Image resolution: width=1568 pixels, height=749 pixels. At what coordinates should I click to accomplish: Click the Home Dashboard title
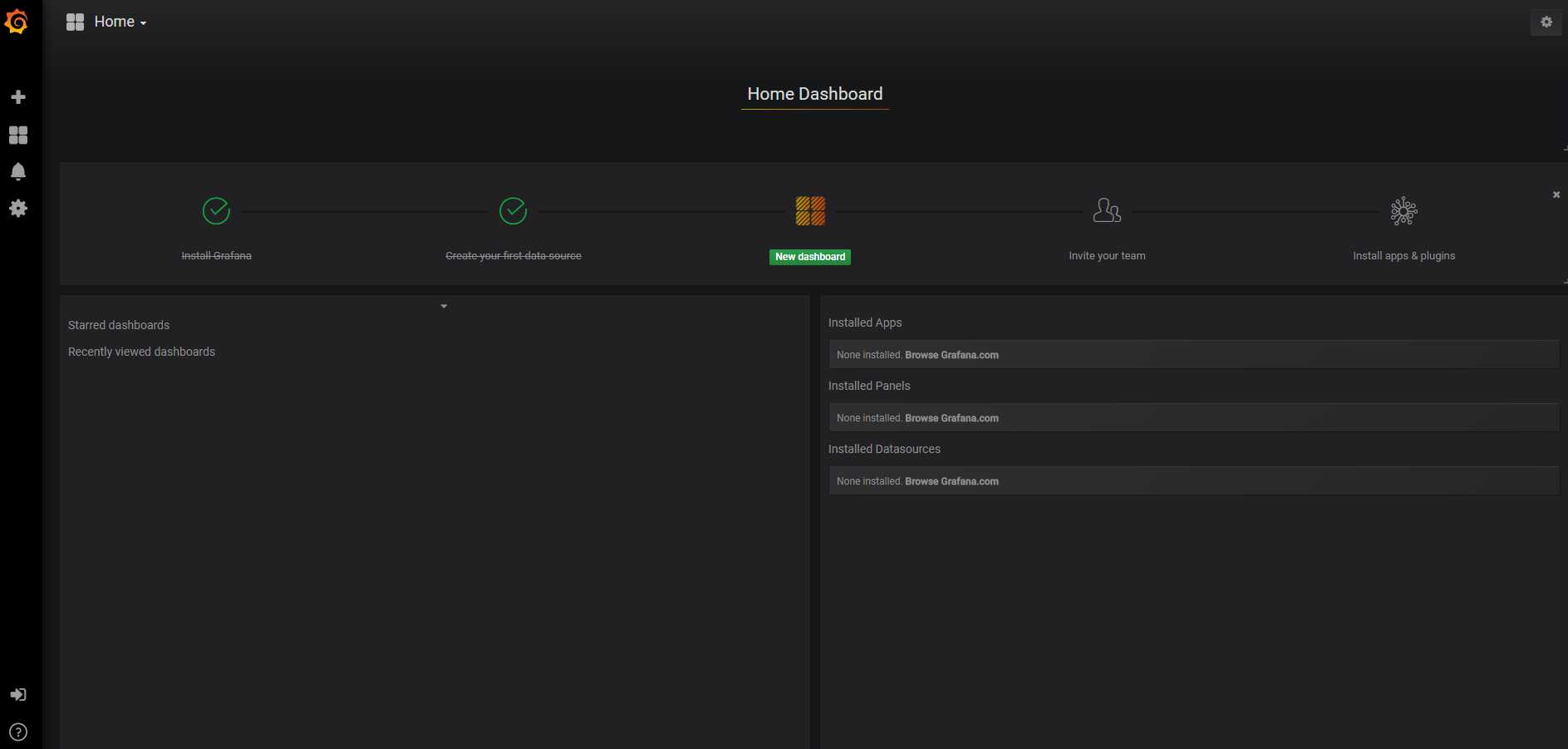[815, 94]
